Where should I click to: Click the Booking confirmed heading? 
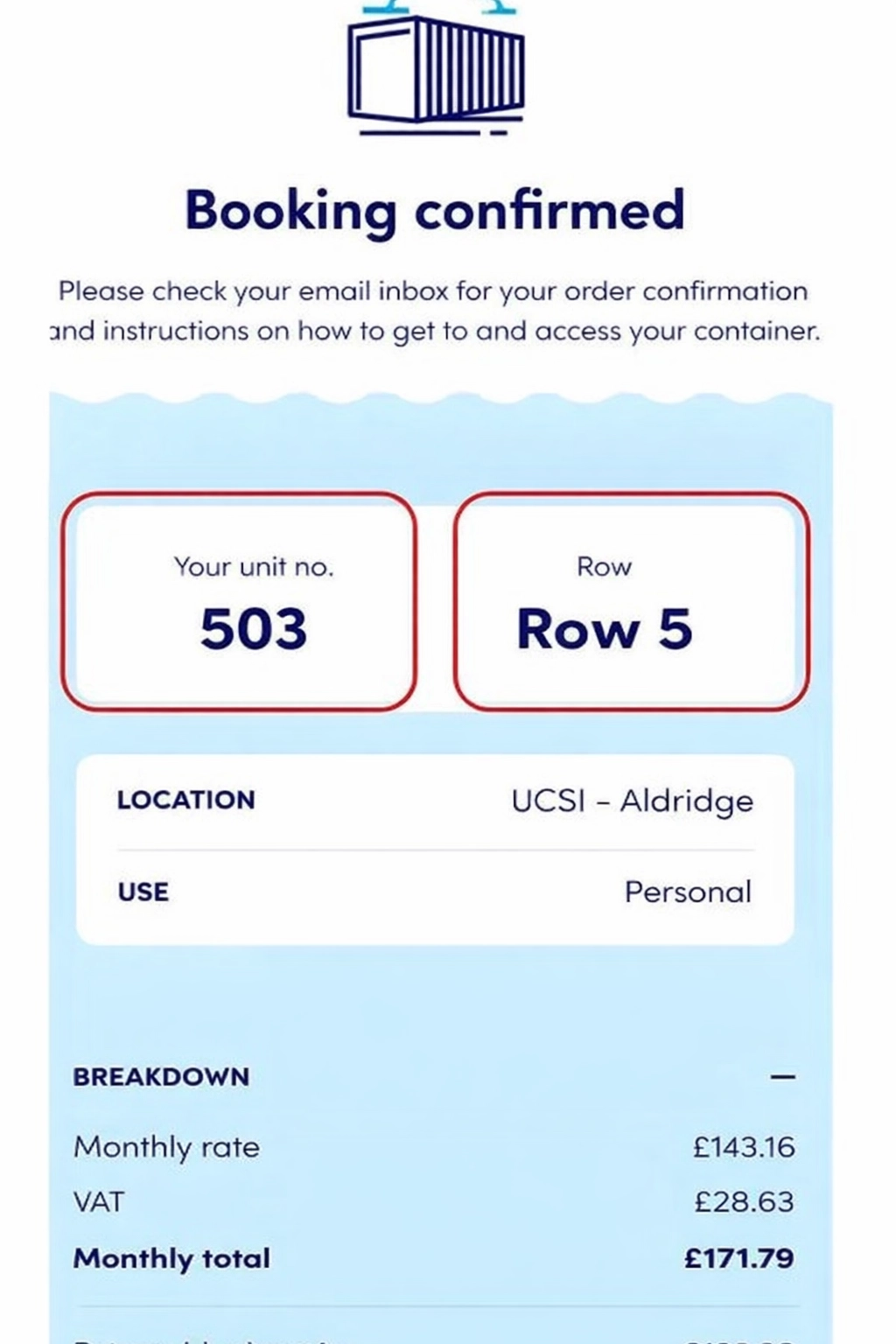tap(435, 210)
